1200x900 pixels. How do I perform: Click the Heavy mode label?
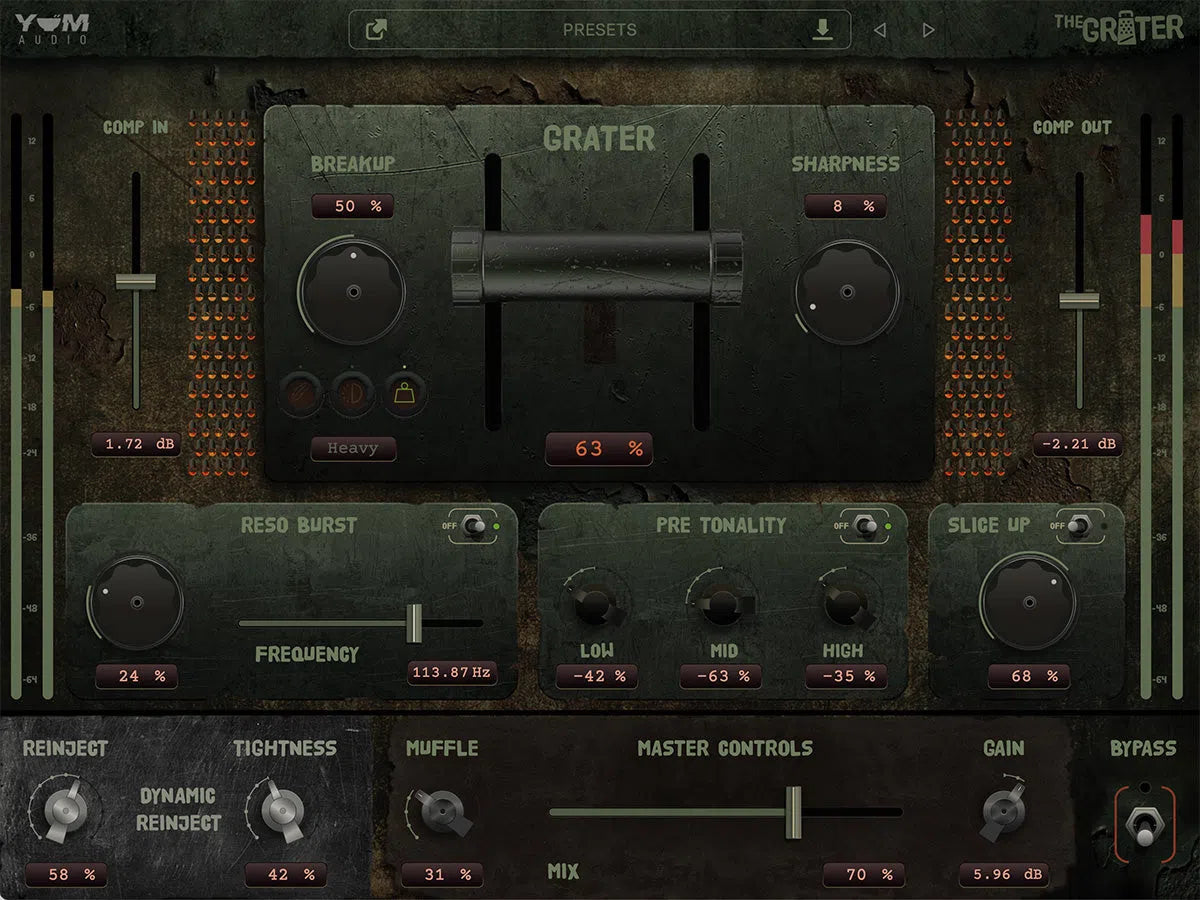(x=354, y=449)
